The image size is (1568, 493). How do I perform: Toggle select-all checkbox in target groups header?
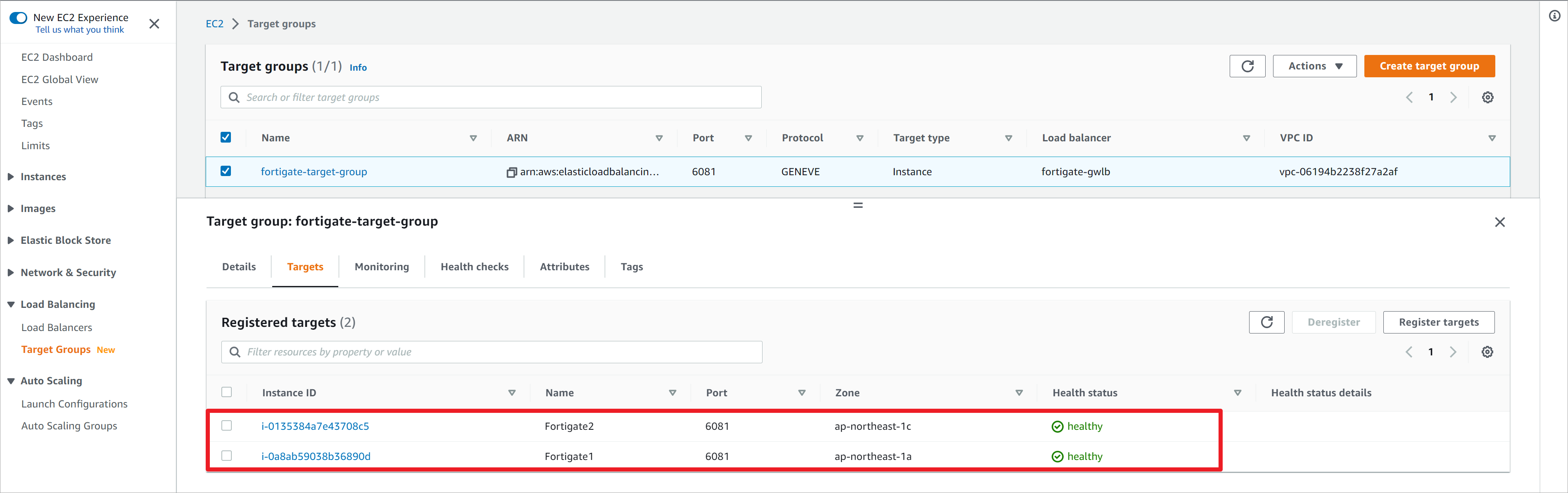(x=226, y=138)
